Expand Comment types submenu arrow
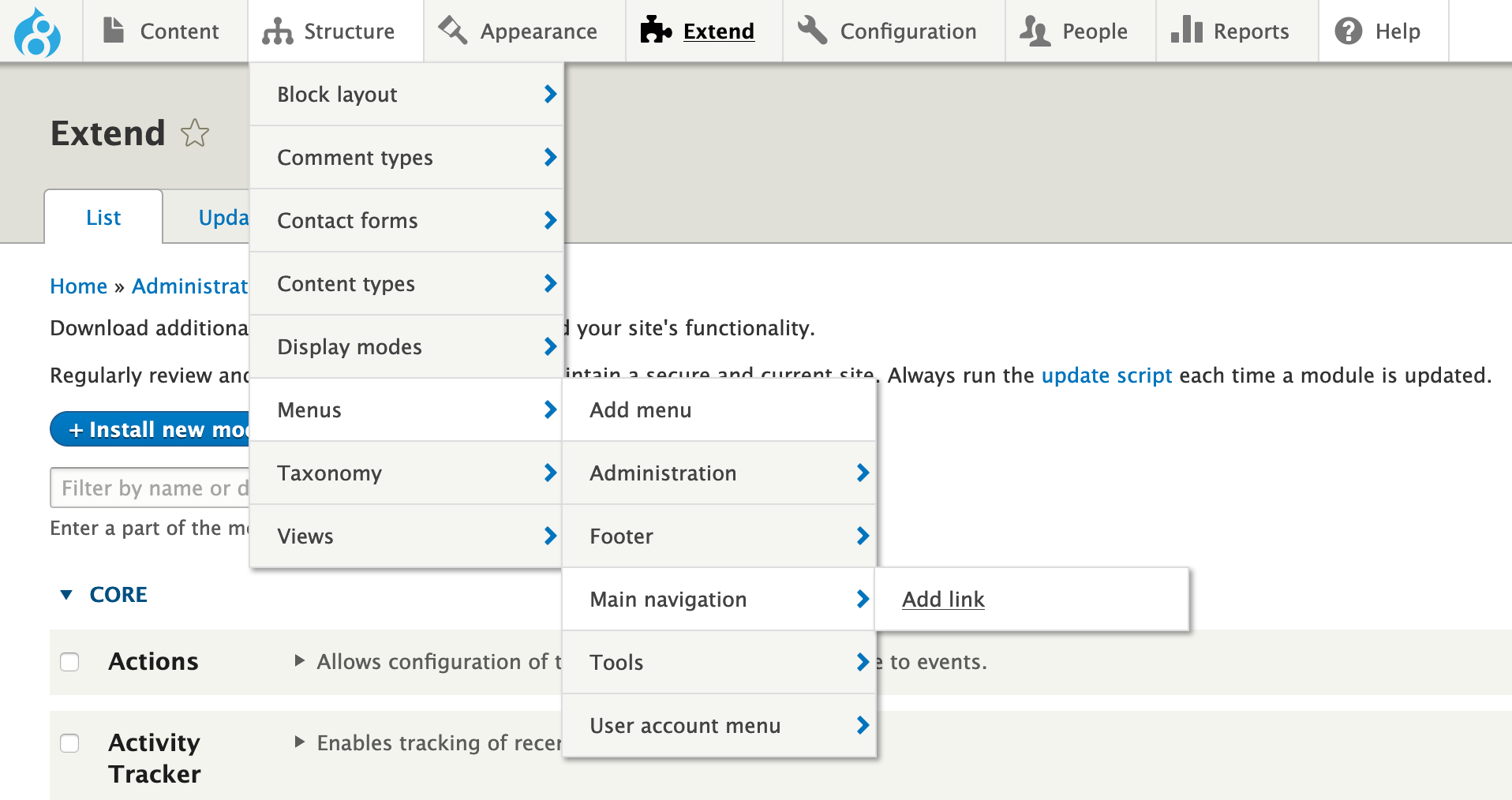Screen dimensions: 1512x800 pos(551,157)
